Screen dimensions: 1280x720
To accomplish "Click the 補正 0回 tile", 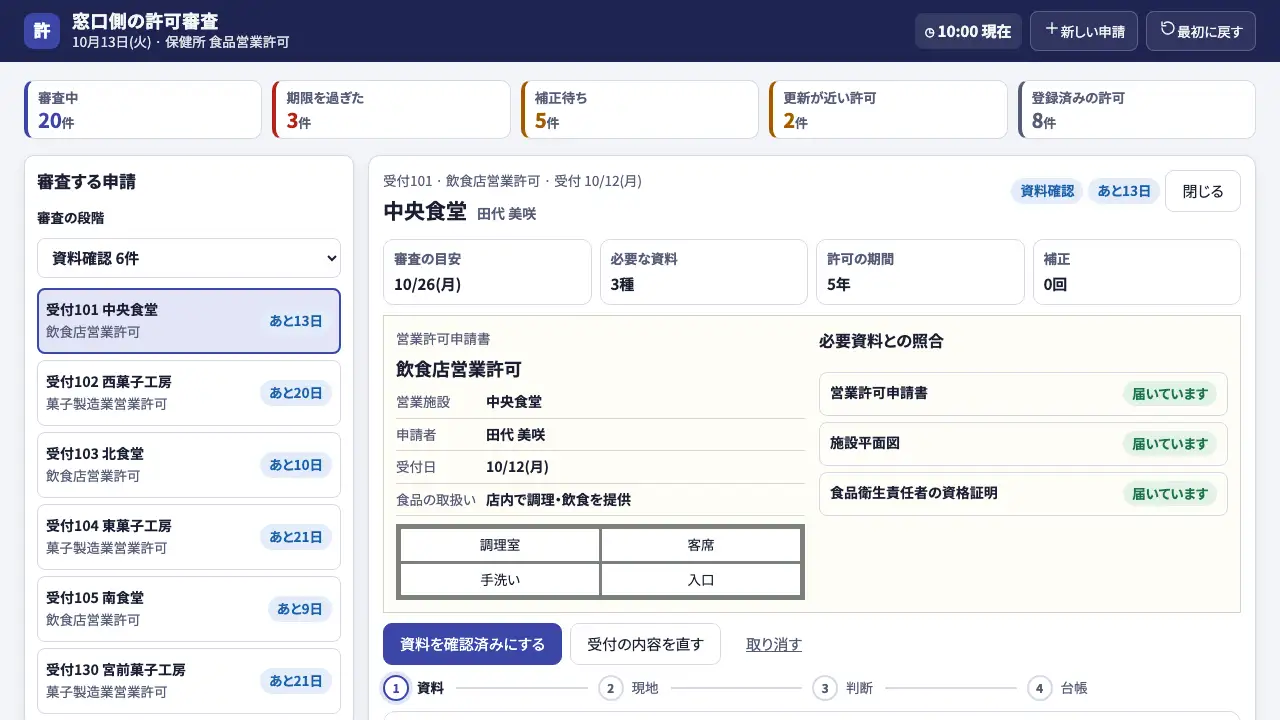I will [1137, 272].
